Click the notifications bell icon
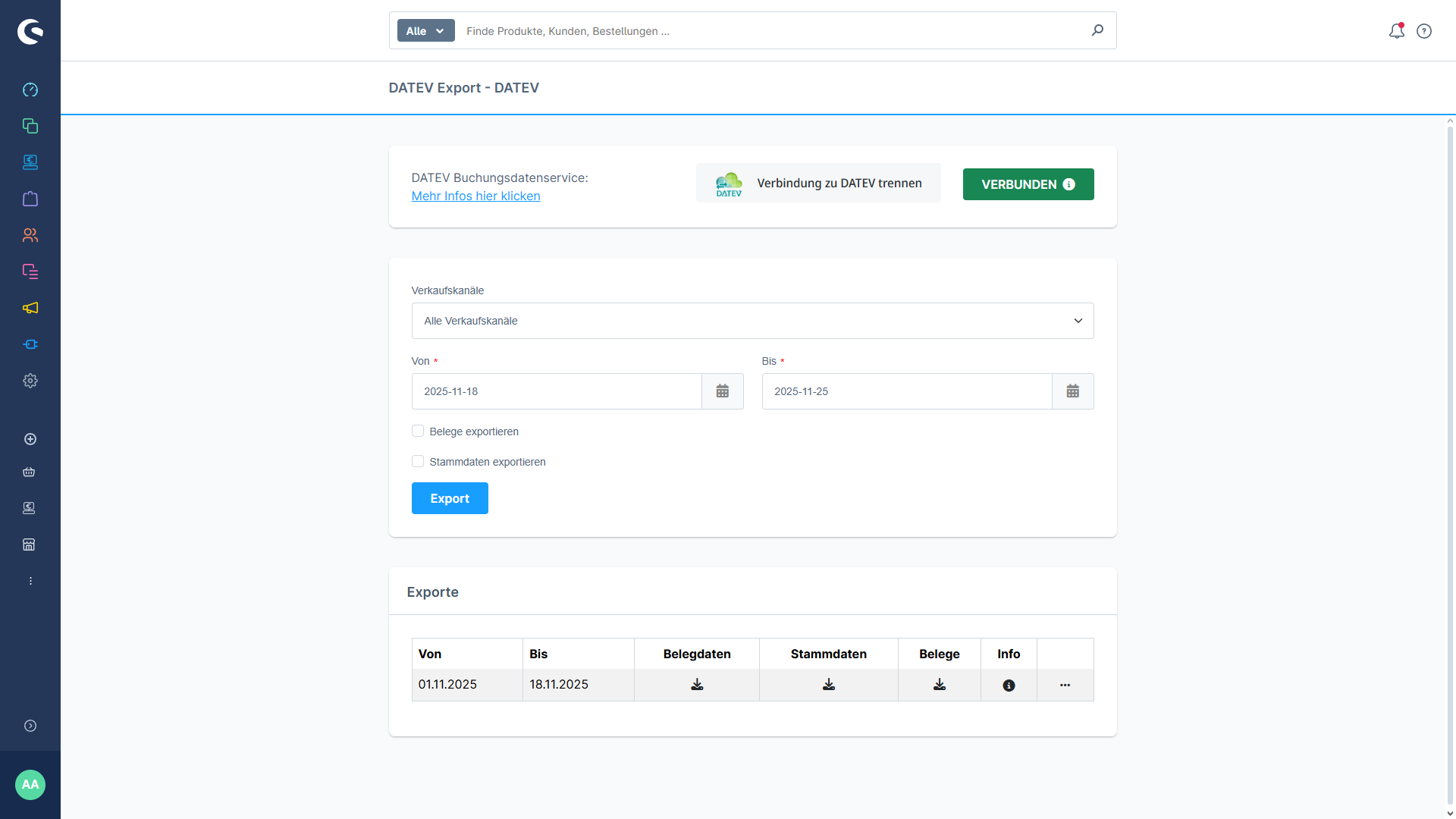Image resolution: width=1456 pixels, height=819 pixels. 1396,31
